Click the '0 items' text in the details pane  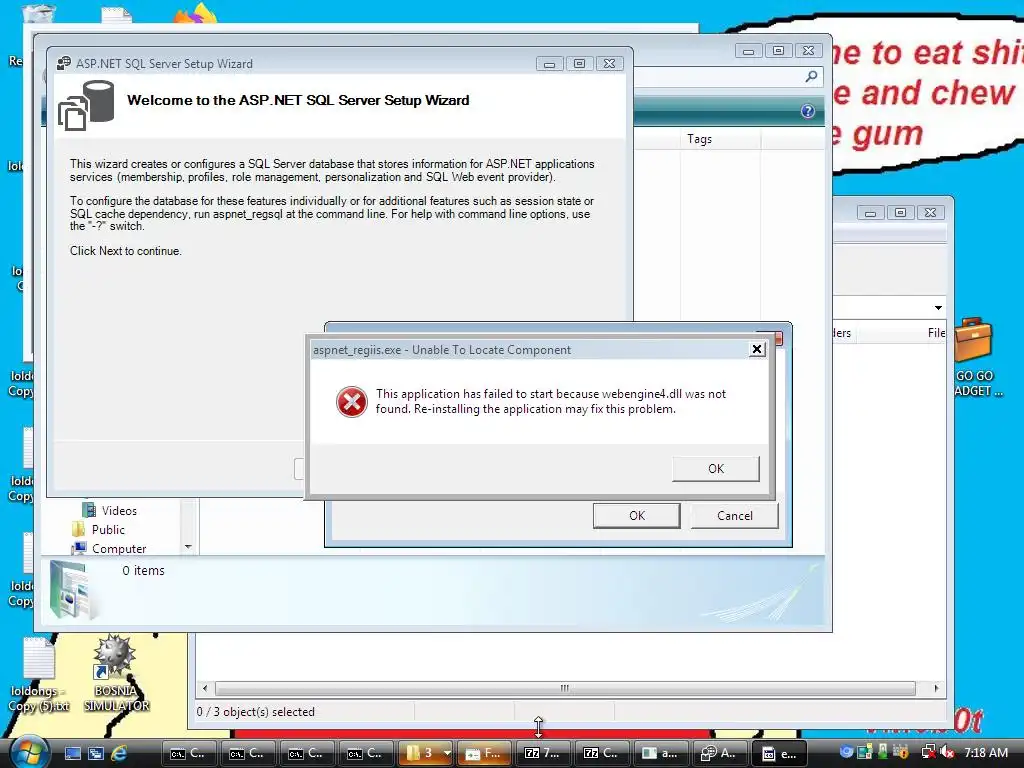pyautogui.click(x=143, y=570)
